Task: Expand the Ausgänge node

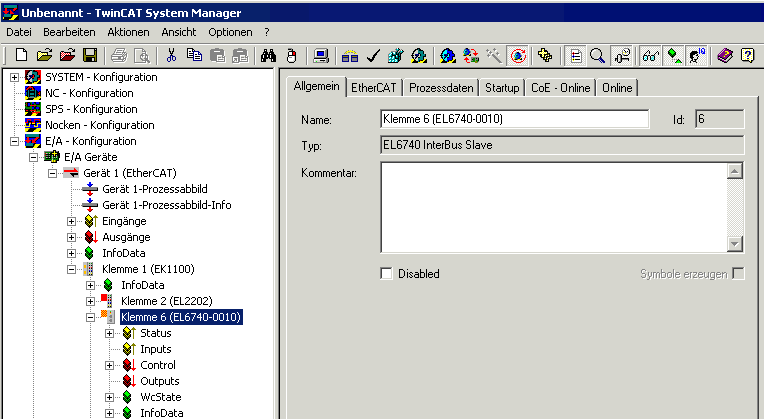Action: tap(71, 237)
